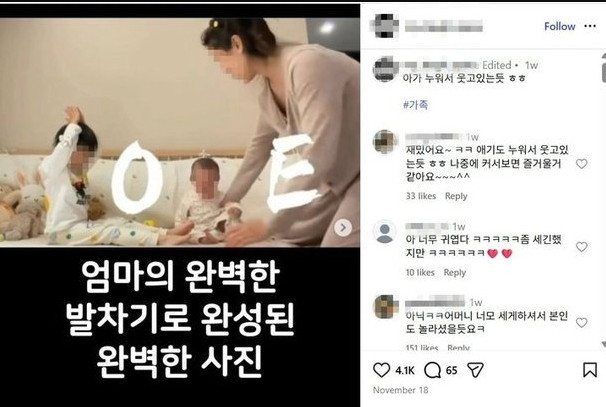
Task: Open the post comments via speech bubble icon
Action: tap(432, 370)
